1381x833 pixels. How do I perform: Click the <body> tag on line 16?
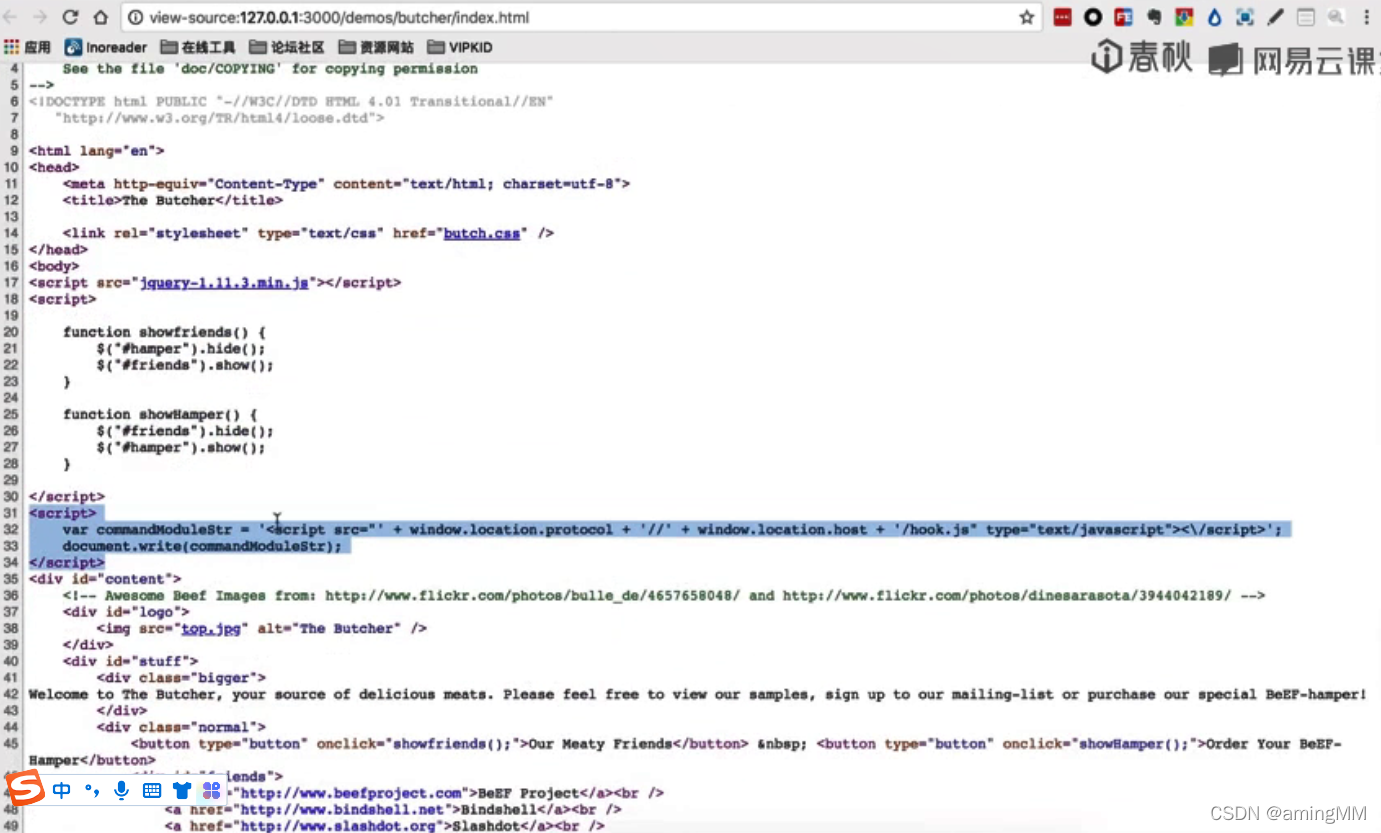[x=54, y=266]
